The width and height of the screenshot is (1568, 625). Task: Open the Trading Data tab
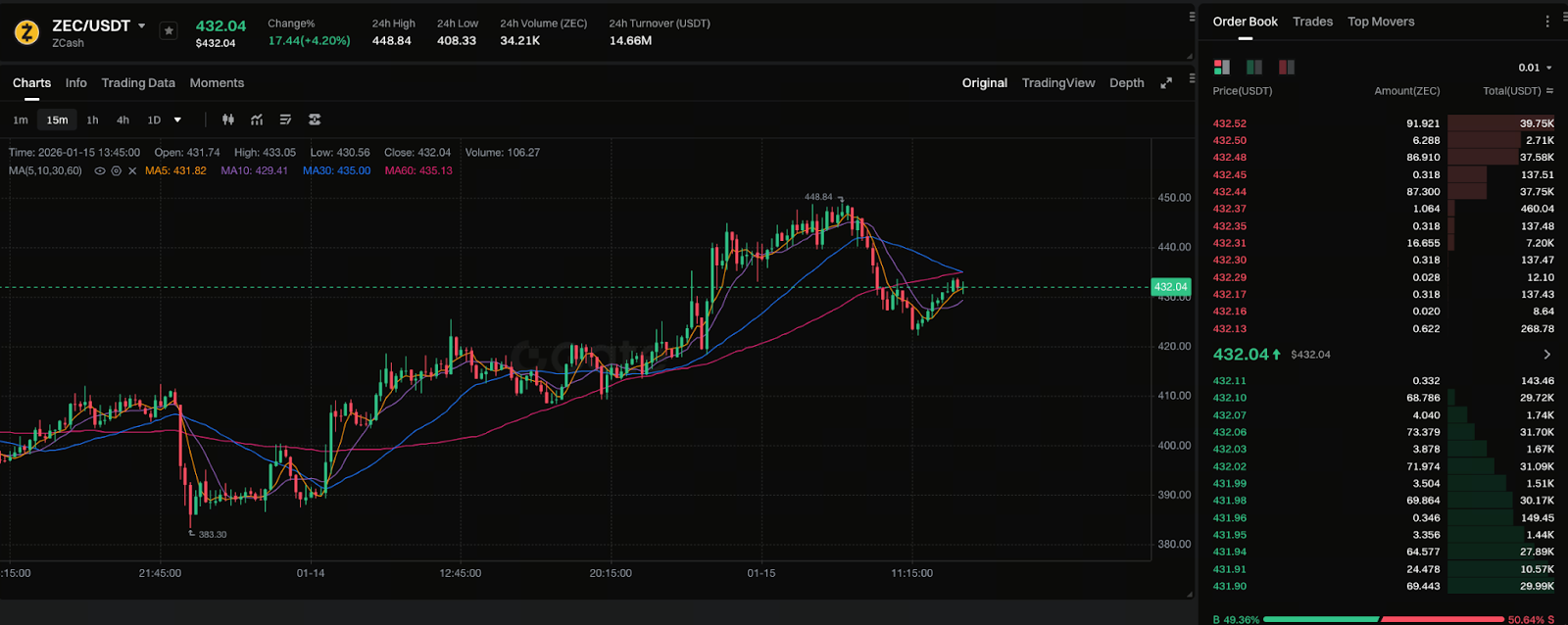tap(138, 83)
